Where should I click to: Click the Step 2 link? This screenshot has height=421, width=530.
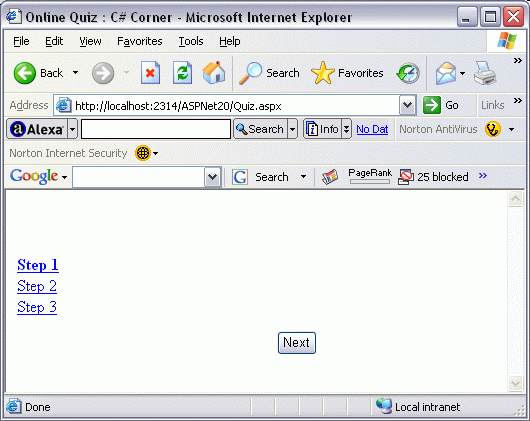(37, 286)
